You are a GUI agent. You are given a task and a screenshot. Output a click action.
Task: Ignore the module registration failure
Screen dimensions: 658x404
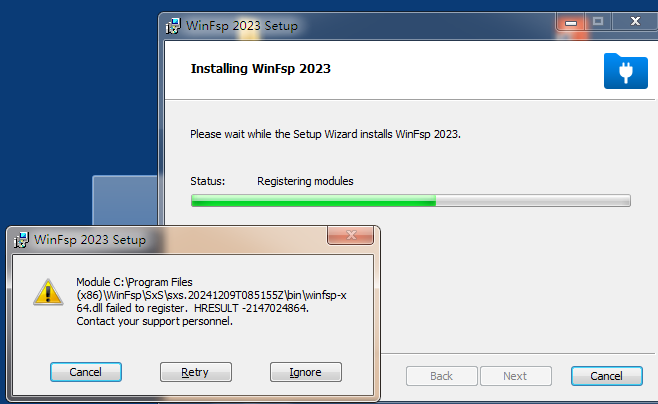pos(306,372)
